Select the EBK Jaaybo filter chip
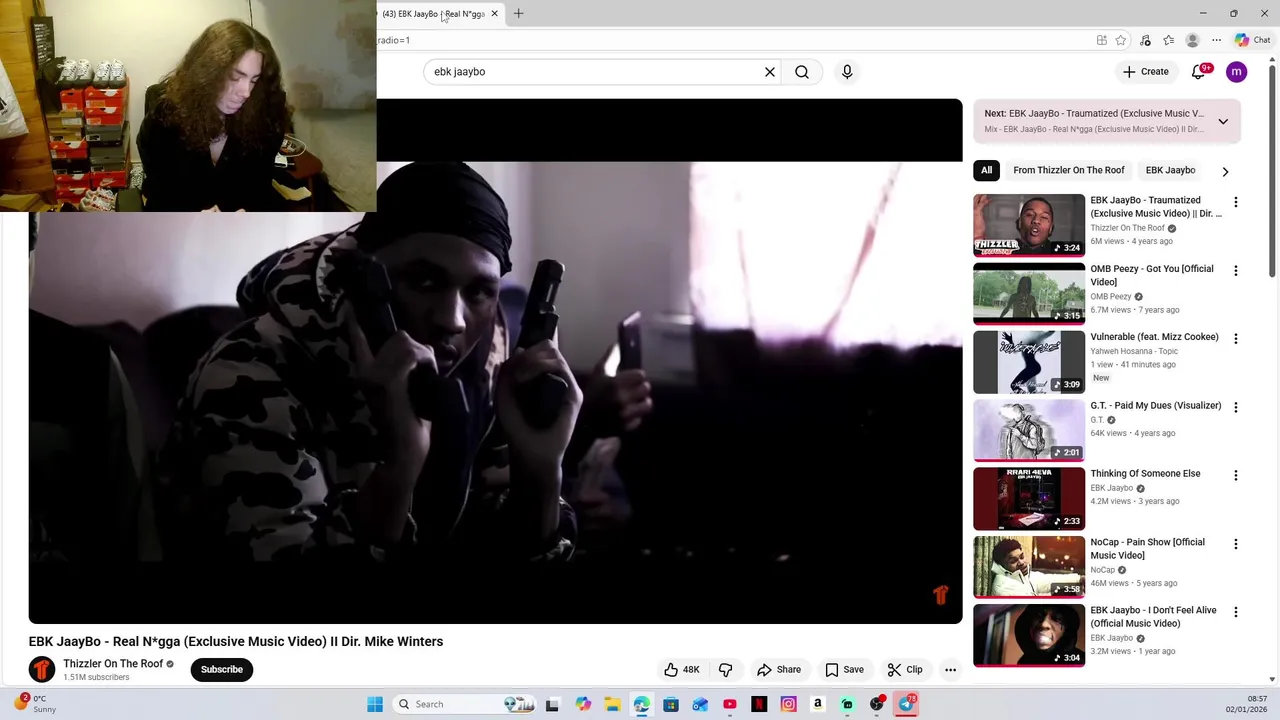 click(1170, 170)
